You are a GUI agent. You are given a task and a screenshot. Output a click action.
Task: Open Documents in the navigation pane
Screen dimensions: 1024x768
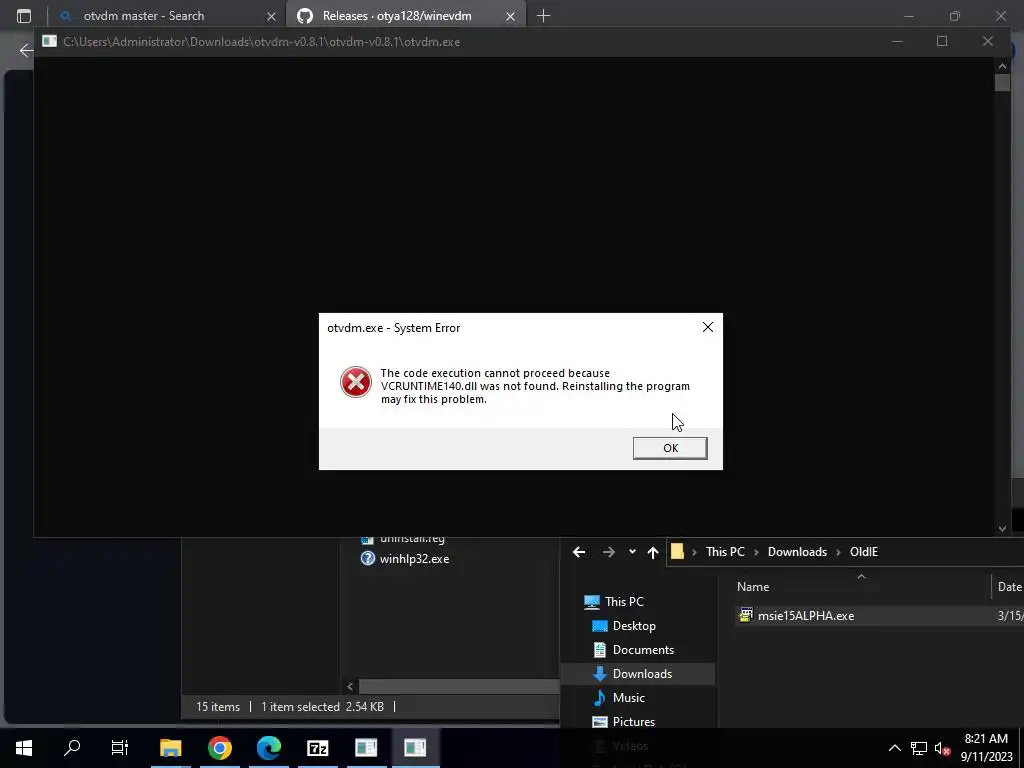(643, 650)
